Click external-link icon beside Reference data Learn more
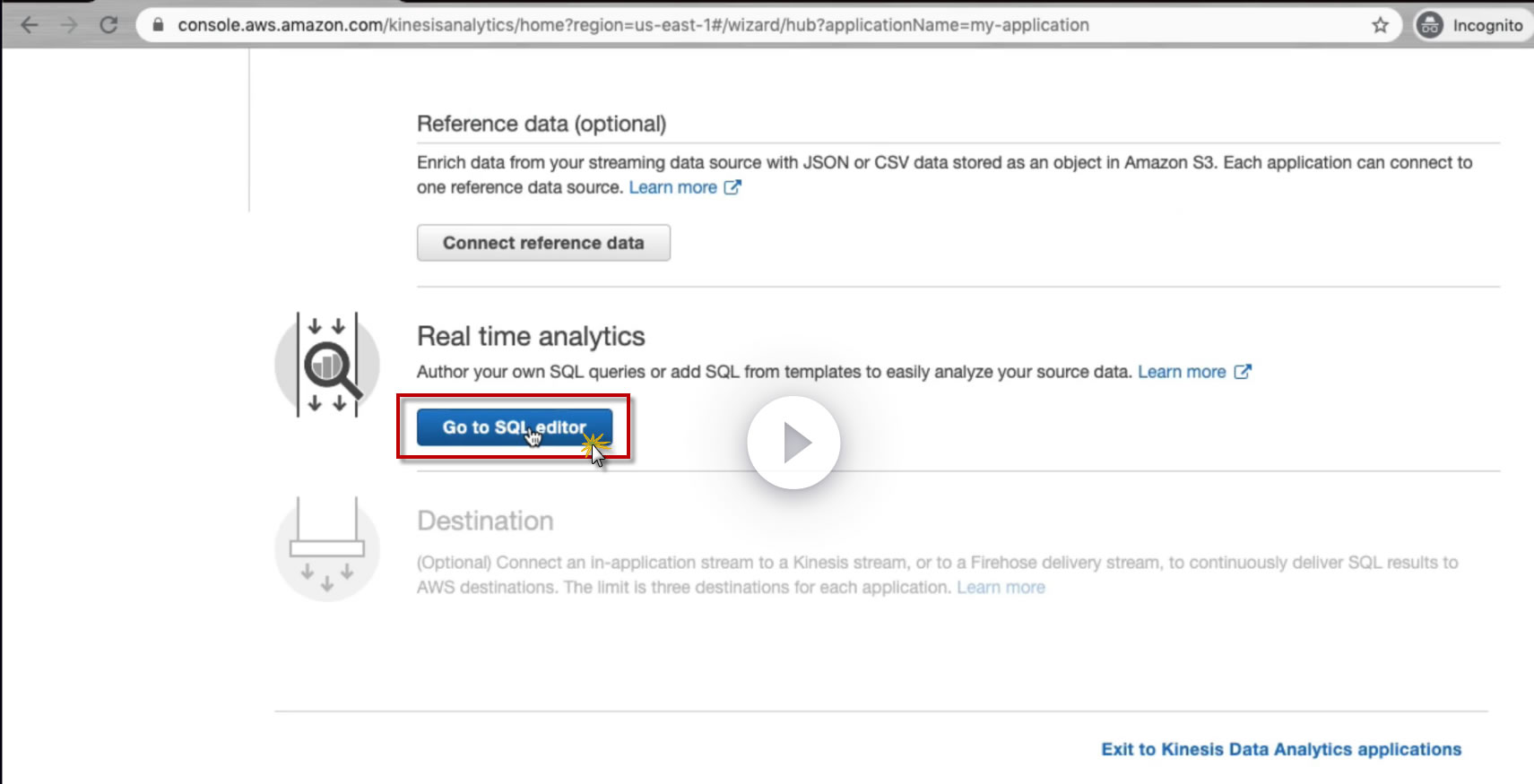This screenshot has width=1534, height=784. coord(732,187)
